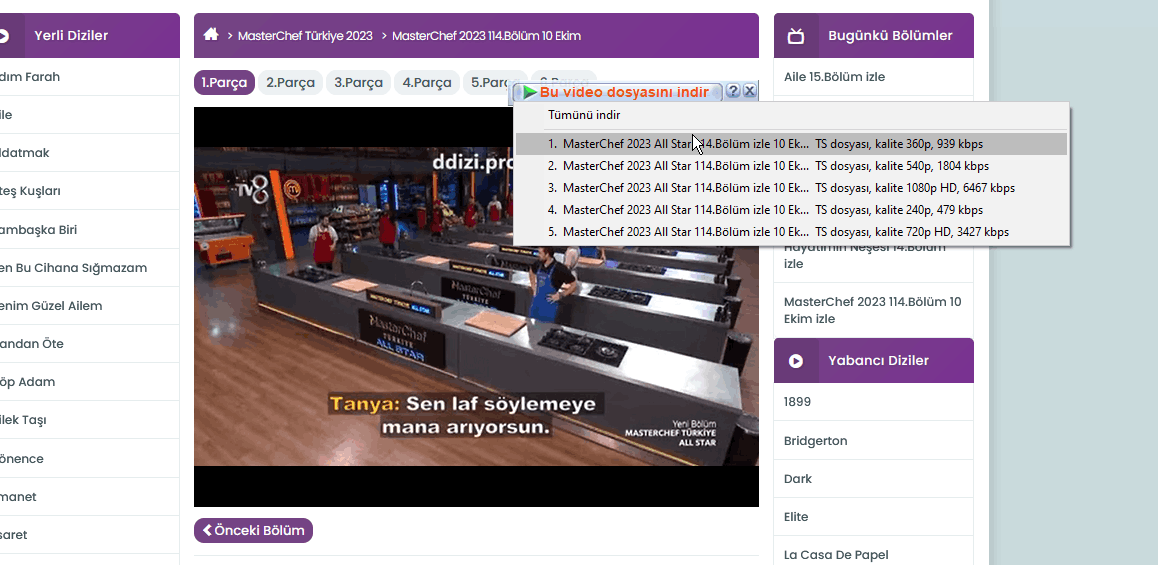The height and width of the screenshot is (565, 1158).
Task: Switch to the 3.Parça tab
Action: point(358,83)
